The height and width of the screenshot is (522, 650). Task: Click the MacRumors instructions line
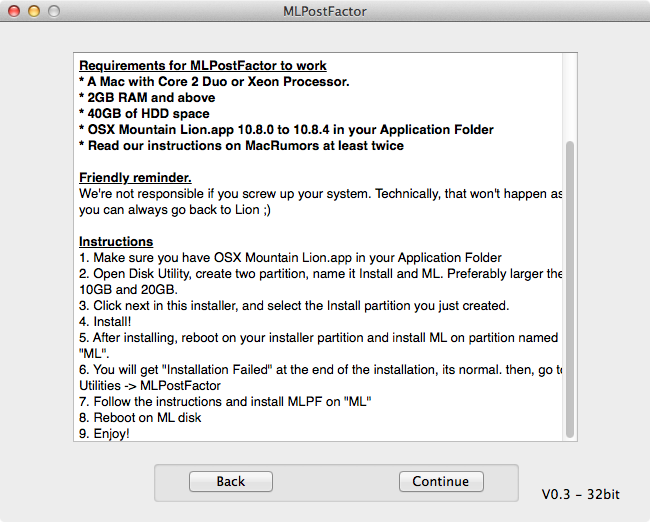point(241,146)
